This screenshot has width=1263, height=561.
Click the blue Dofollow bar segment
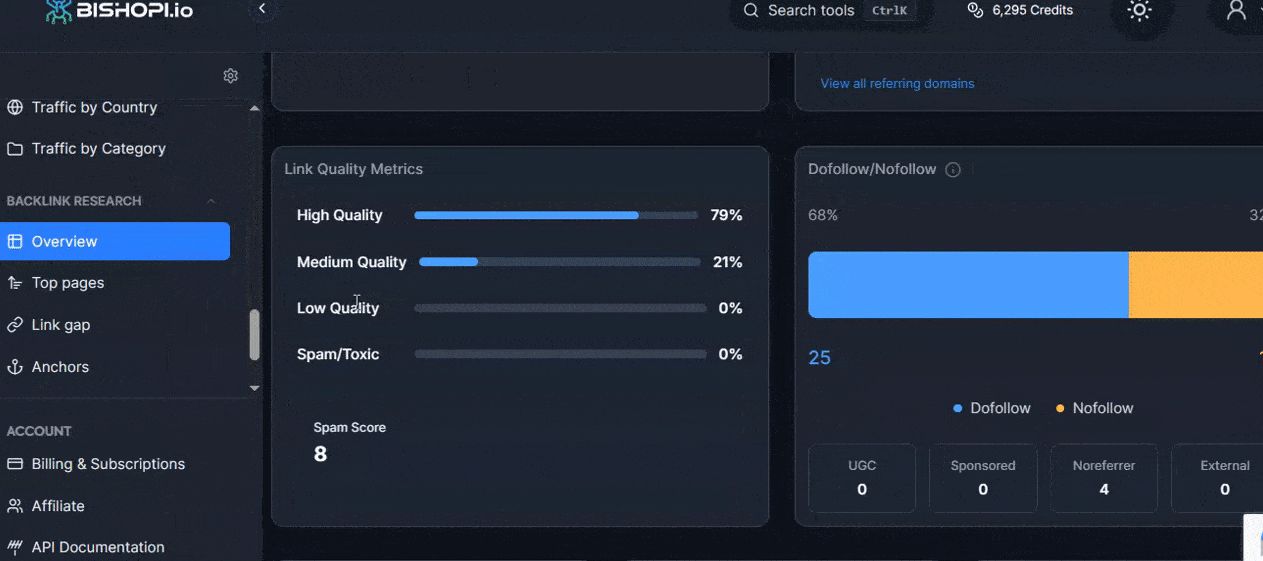[967, 285]
